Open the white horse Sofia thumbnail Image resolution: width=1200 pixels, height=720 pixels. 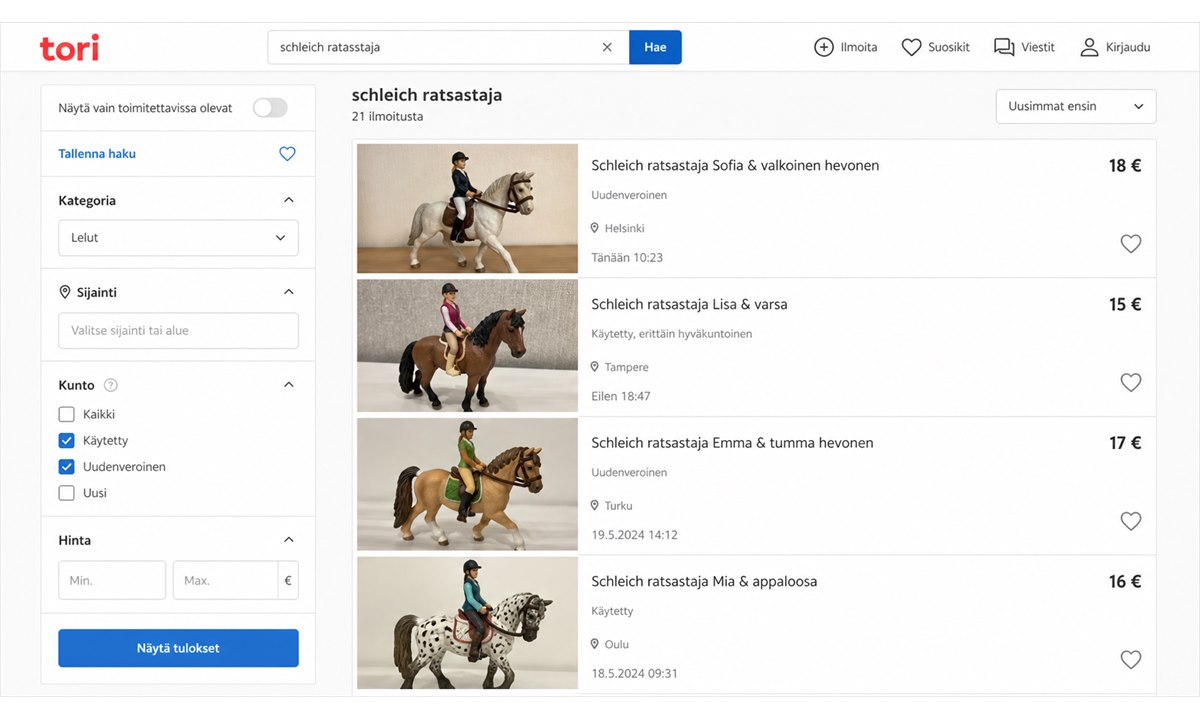[x=467, y=208]
